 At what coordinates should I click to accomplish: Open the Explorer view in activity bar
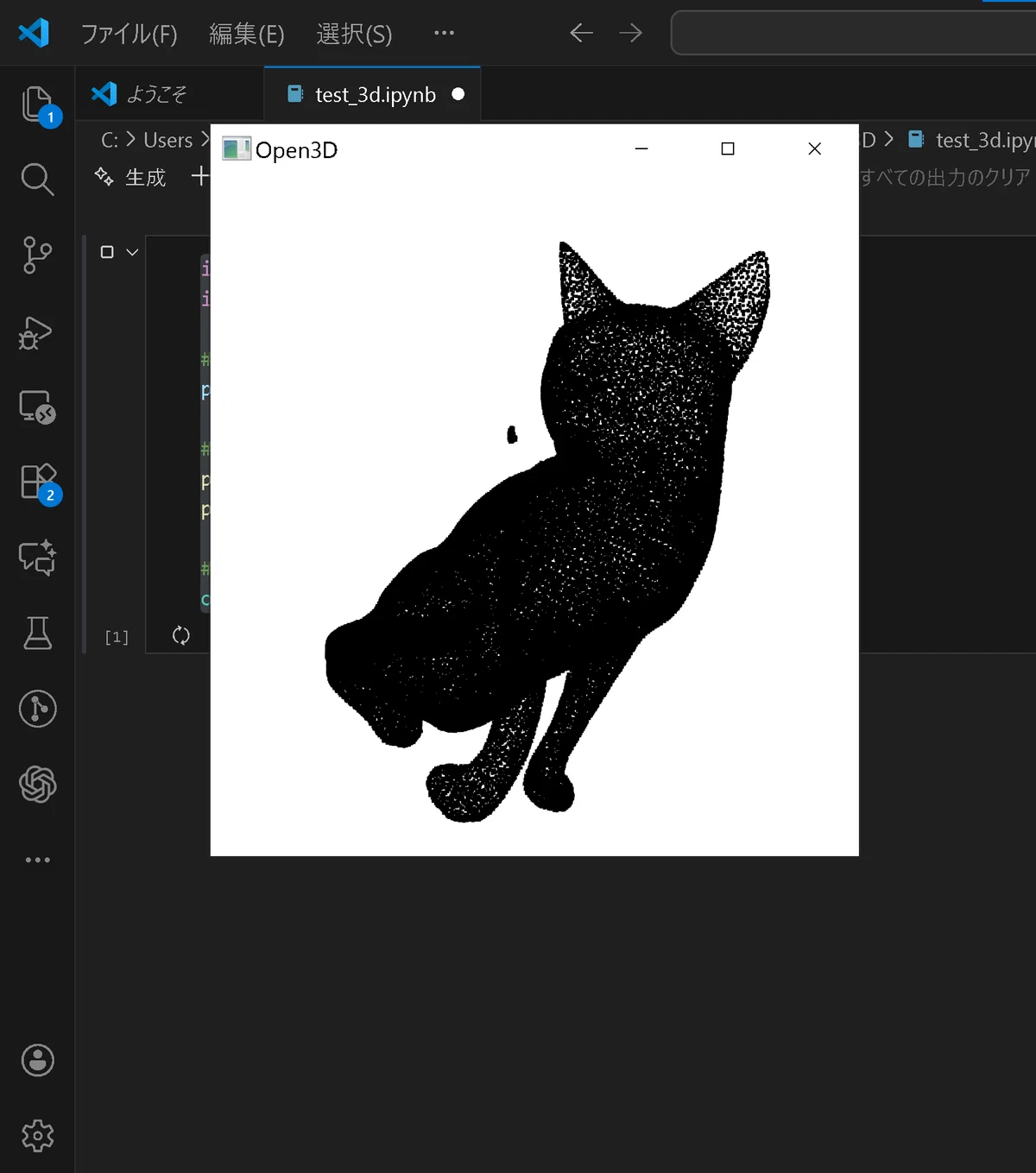click(37, 104)
